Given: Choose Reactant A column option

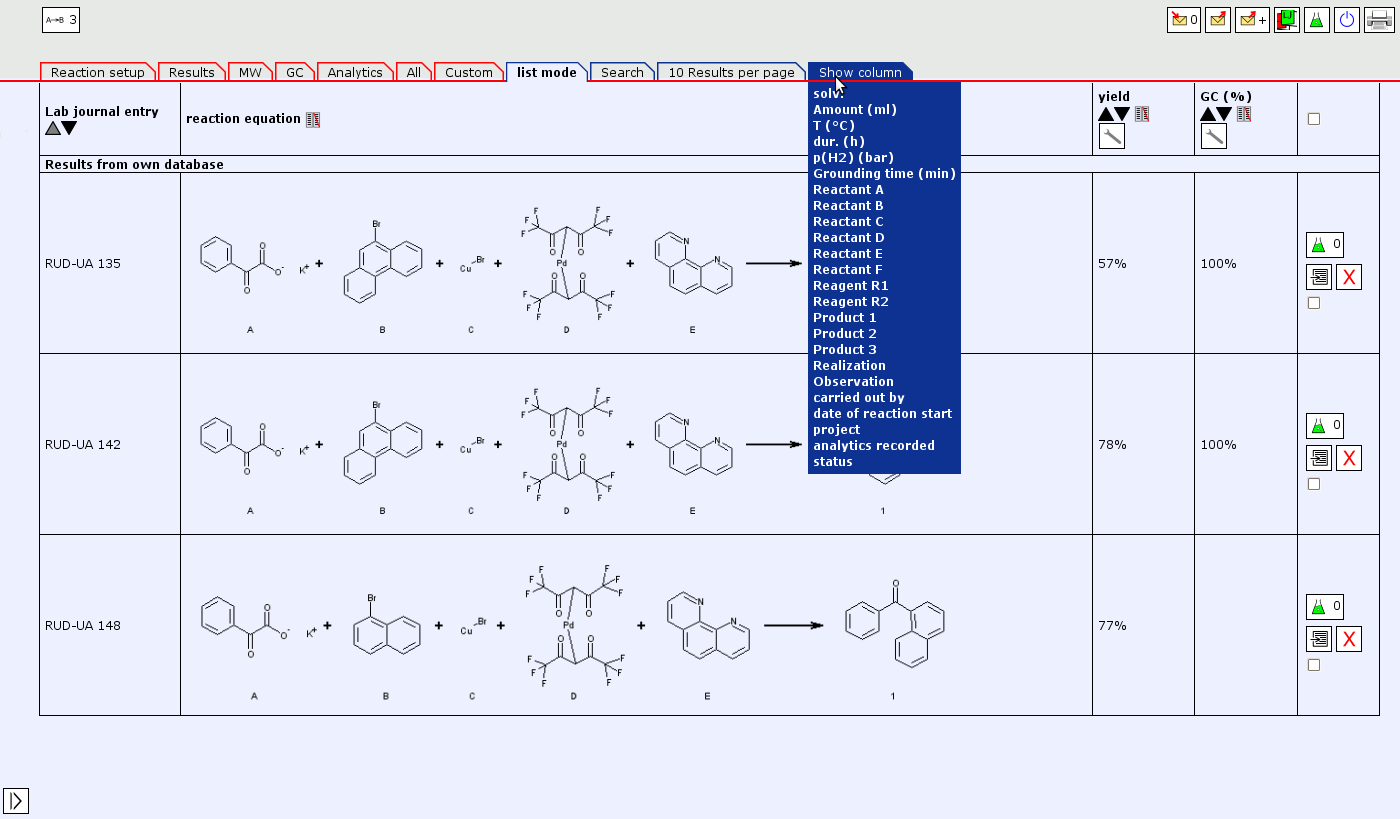Looking at the screenshot, I should 848,190.
